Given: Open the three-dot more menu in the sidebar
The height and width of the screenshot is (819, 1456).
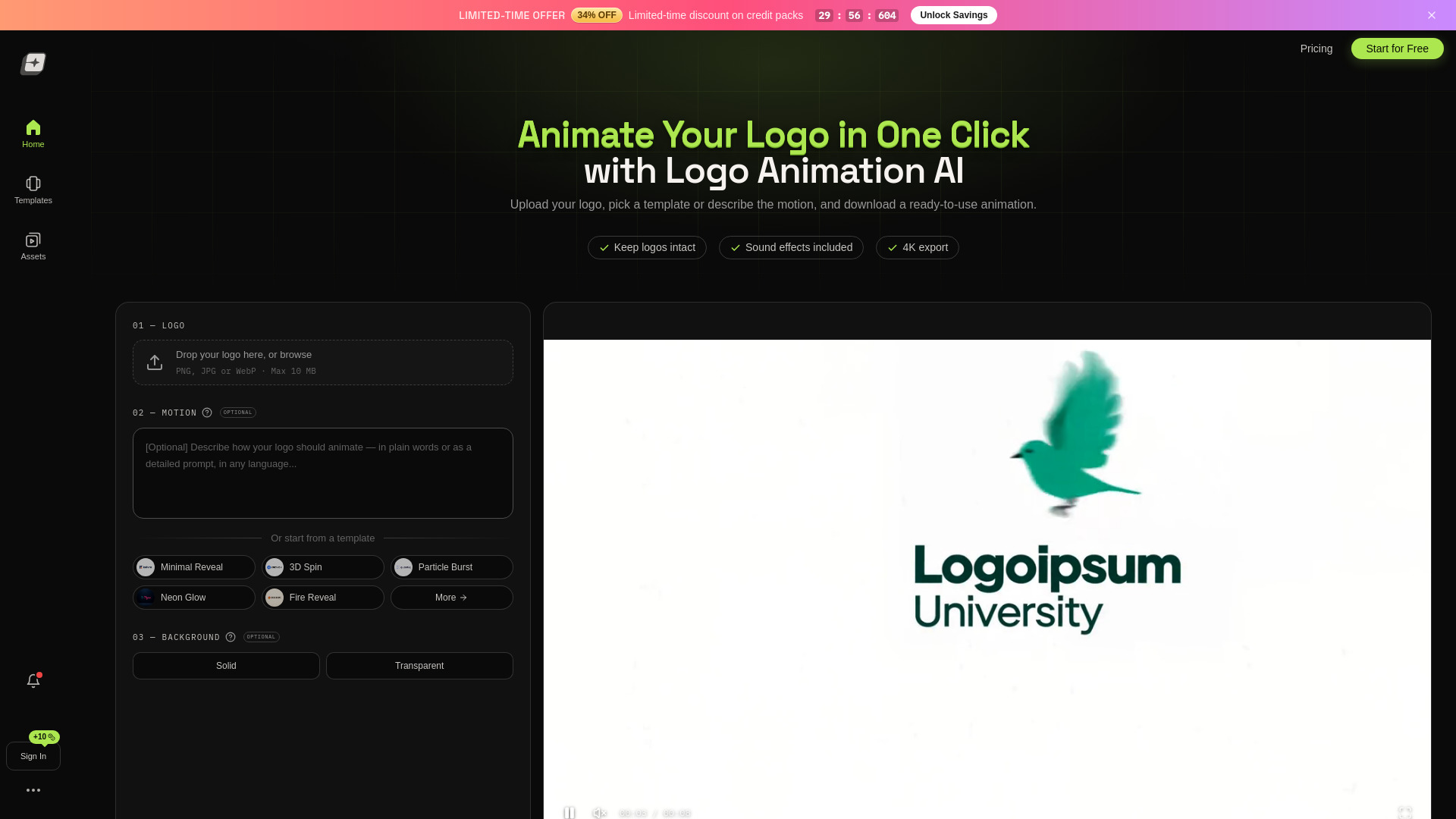Looking at the screenshot, I should click(x=33, y=790).
